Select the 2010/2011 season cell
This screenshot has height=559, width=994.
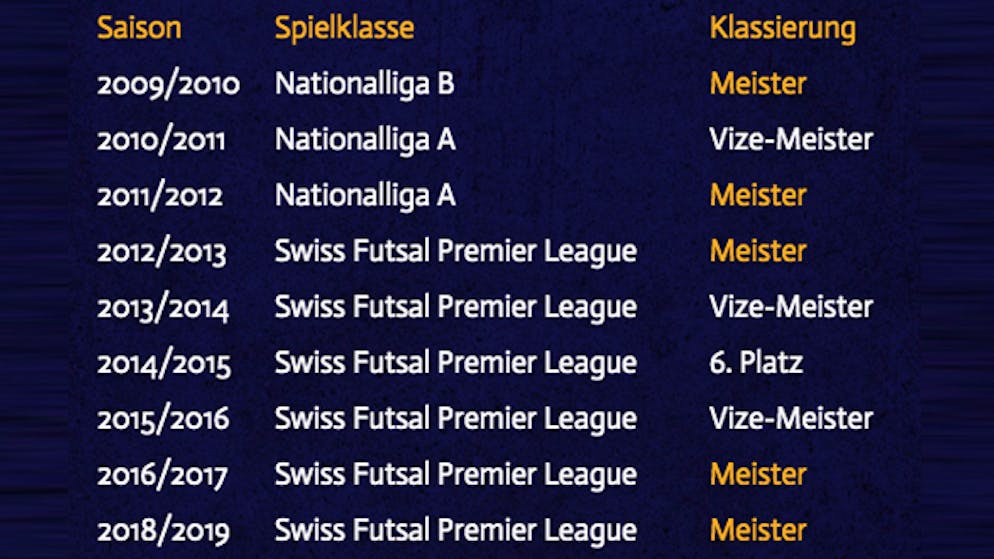[161, 140]
